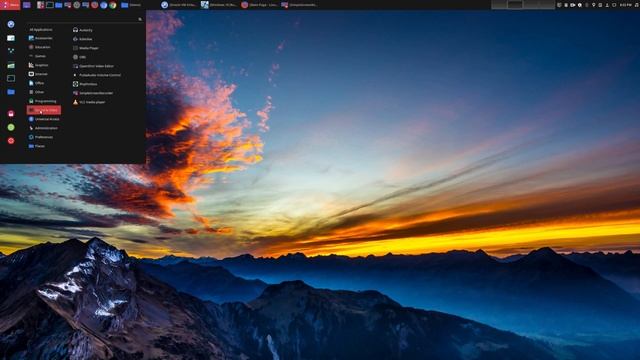Click the green log out icon in sidebar
The height and width of the screenshot is (360, 640).
click(x=11, y=127)
